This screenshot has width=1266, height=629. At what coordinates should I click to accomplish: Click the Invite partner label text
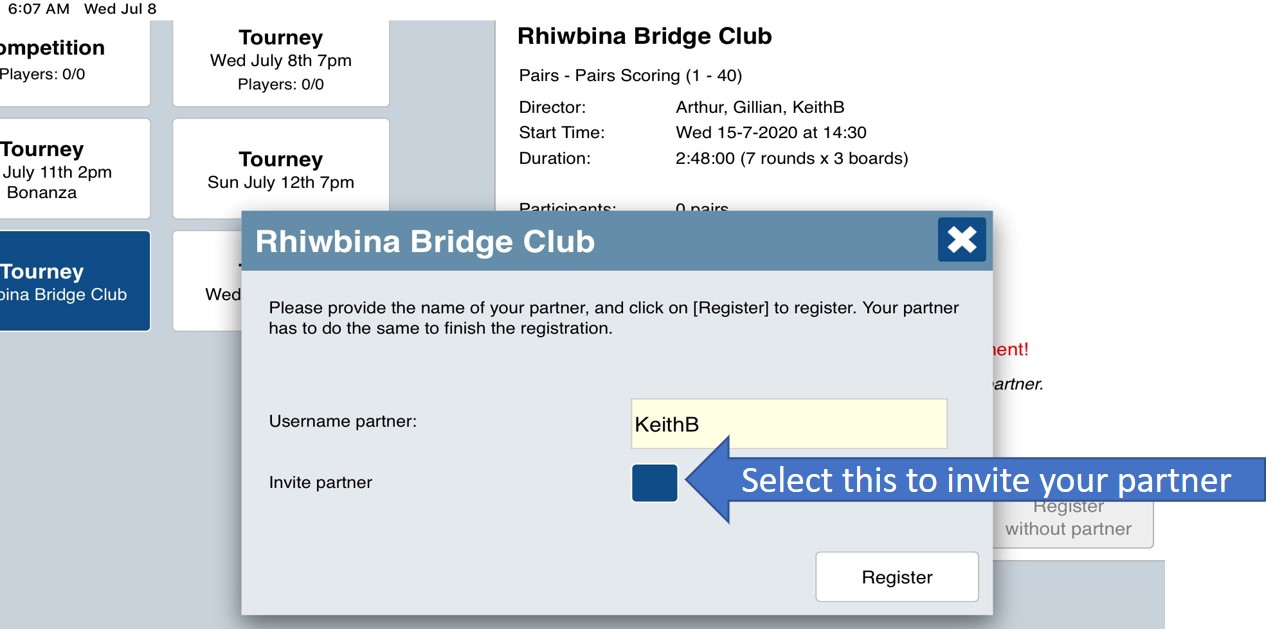[320, 482]
